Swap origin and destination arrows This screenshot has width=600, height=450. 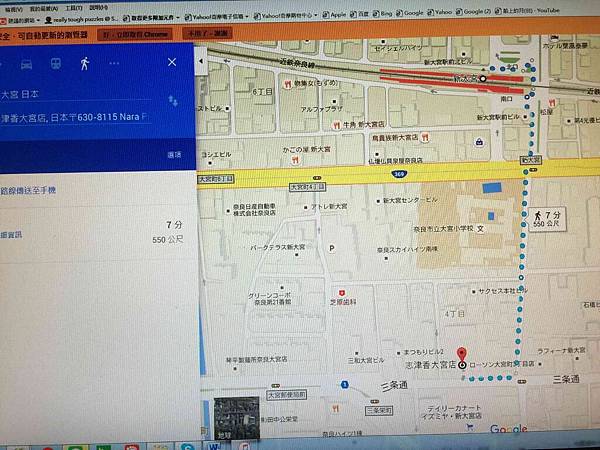pos(173,101)
